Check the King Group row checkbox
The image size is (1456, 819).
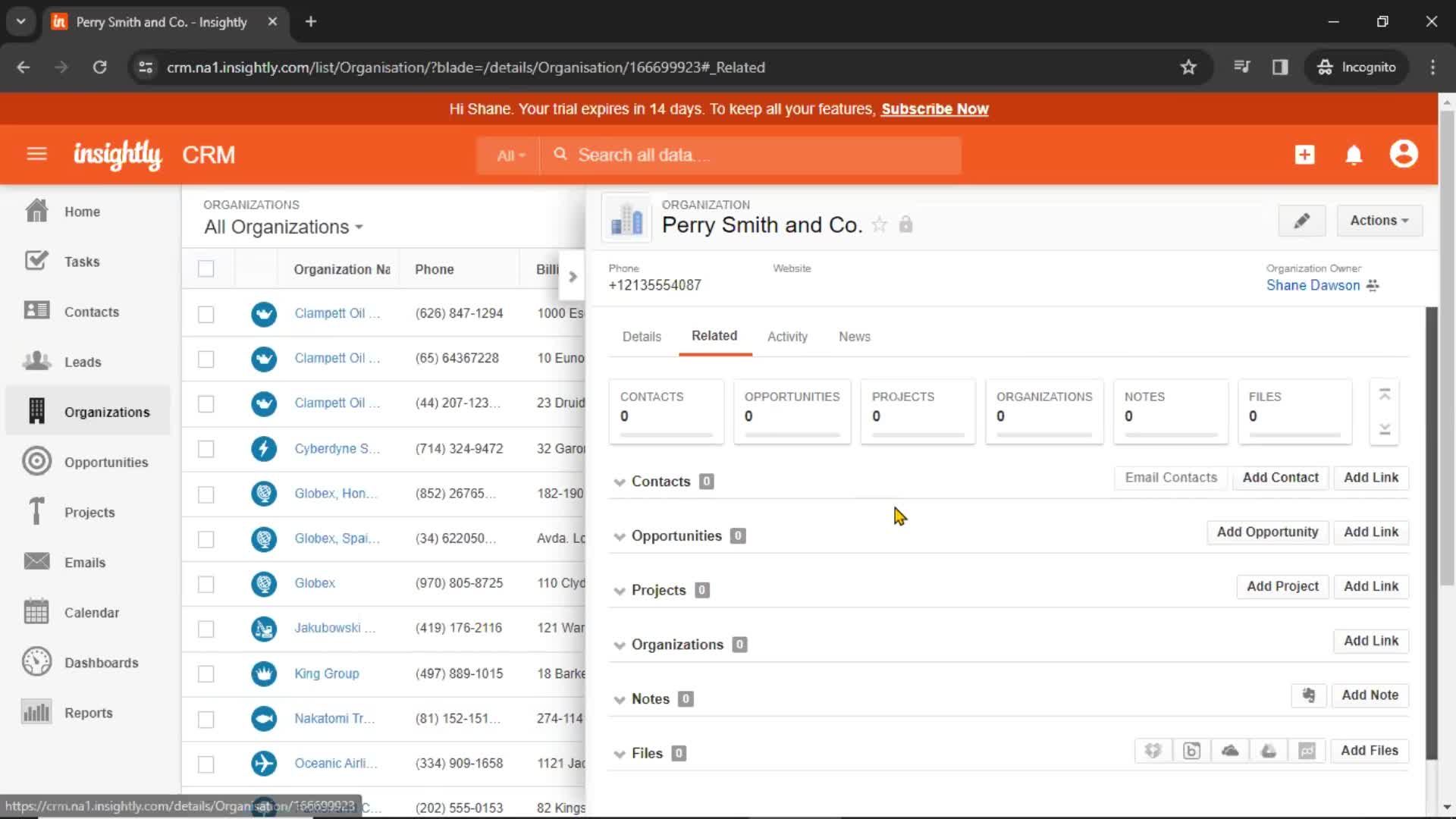[206, 674]
